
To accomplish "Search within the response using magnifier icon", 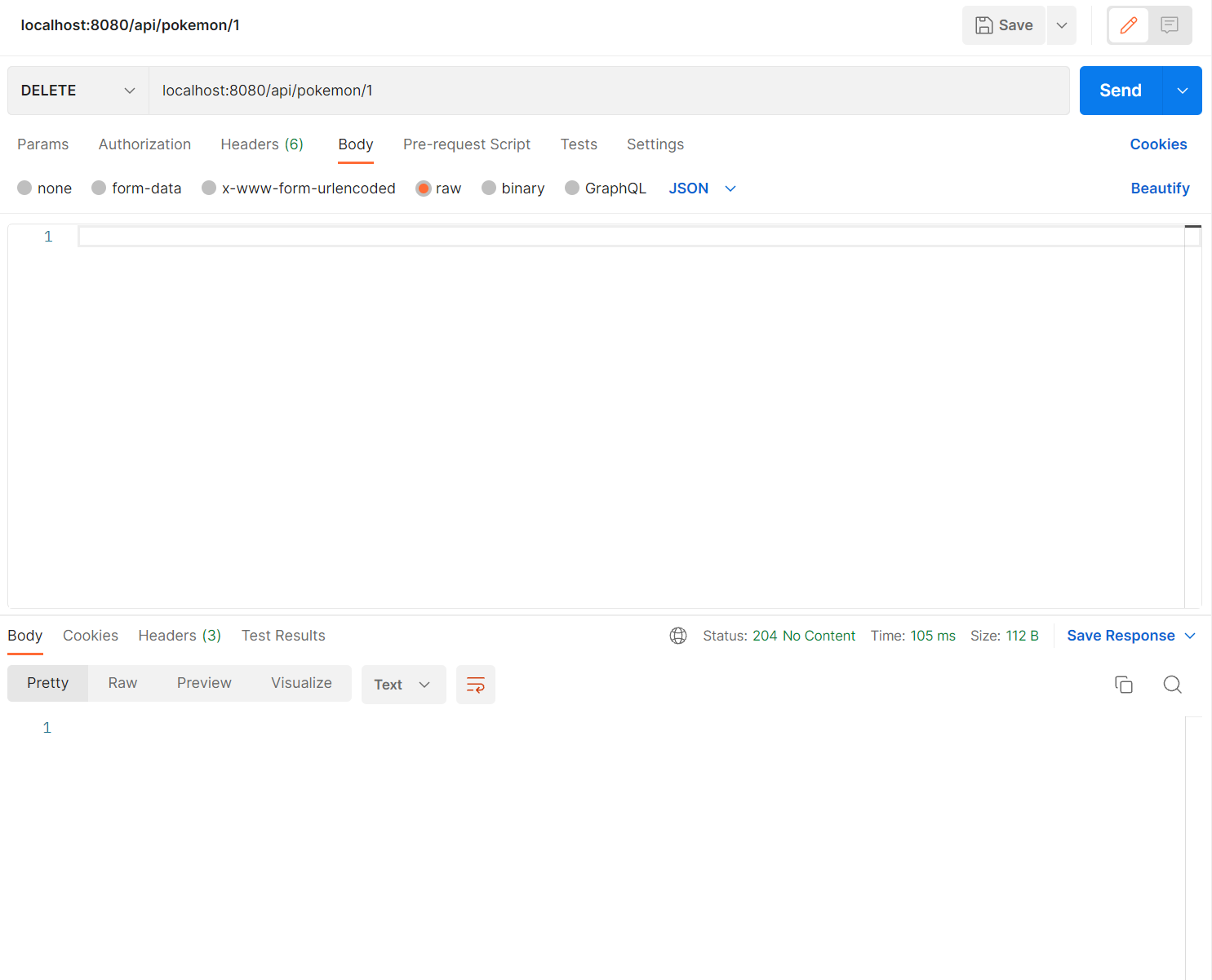I will tap(1173, 685).
